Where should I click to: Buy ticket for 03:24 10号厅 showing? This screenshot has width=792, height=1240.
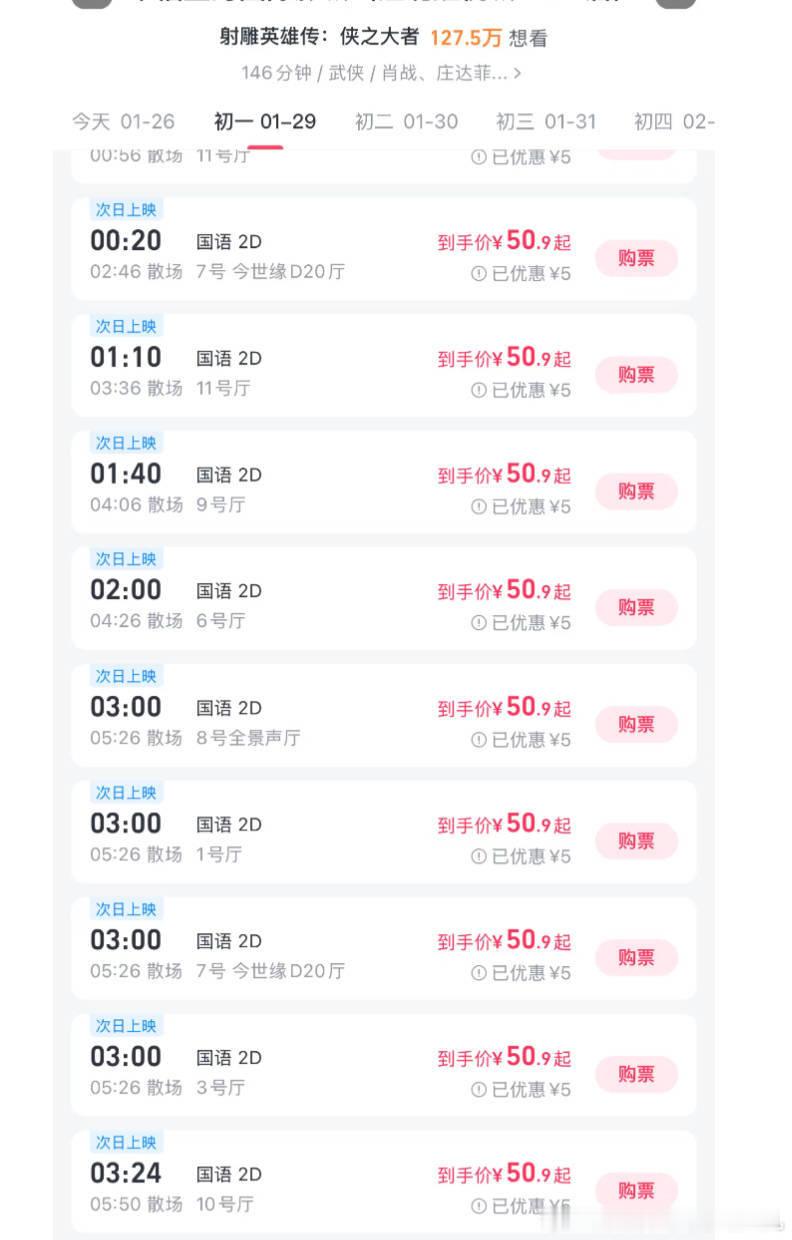(637, 1190)
